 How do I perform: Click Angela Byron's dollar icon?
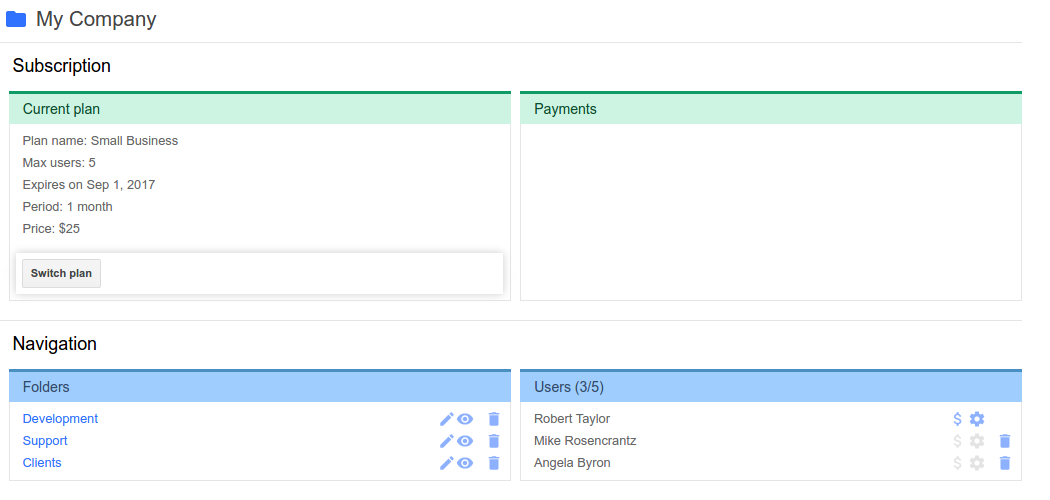[x=958, y=463]
